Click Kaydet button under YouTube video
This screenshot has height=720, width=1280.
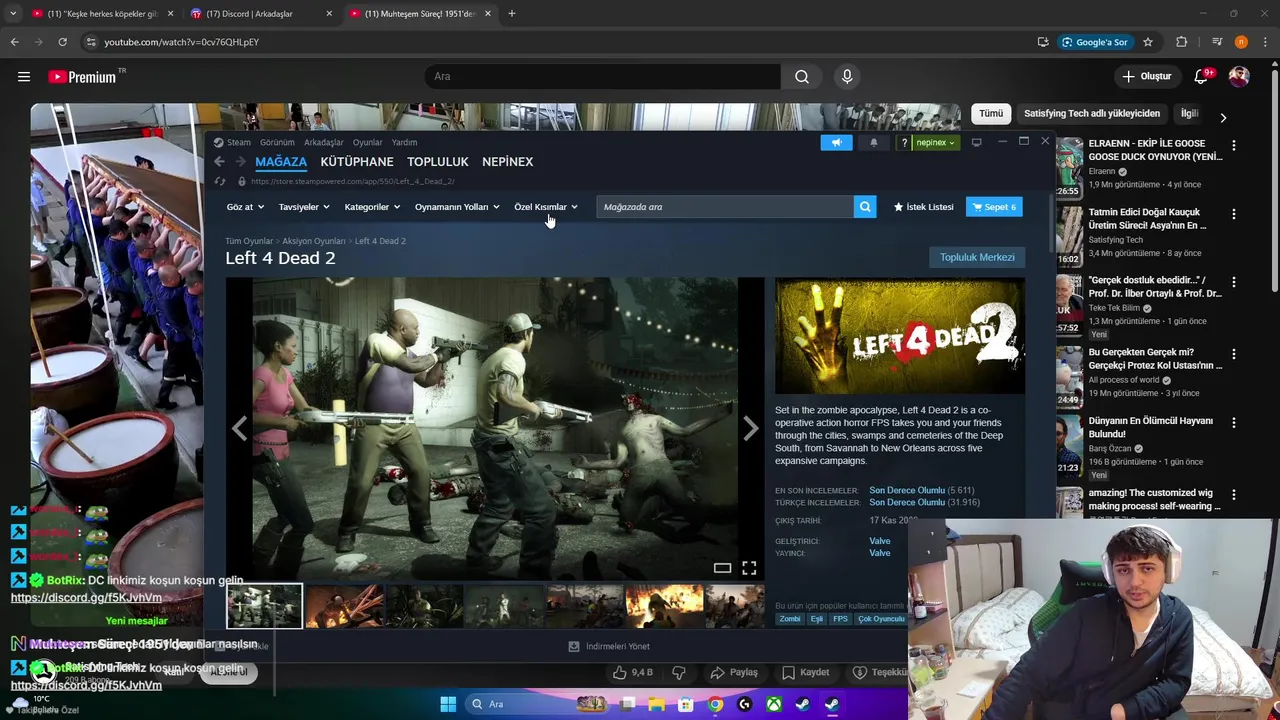[x=806, y=672]
